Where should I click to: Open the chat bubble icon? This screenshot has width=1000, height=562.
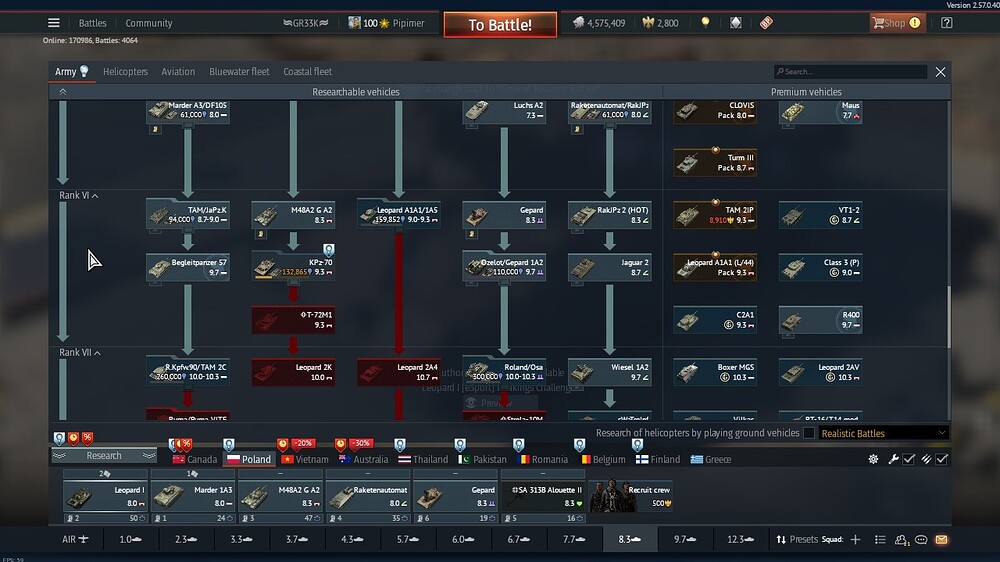tap(921, 540)
